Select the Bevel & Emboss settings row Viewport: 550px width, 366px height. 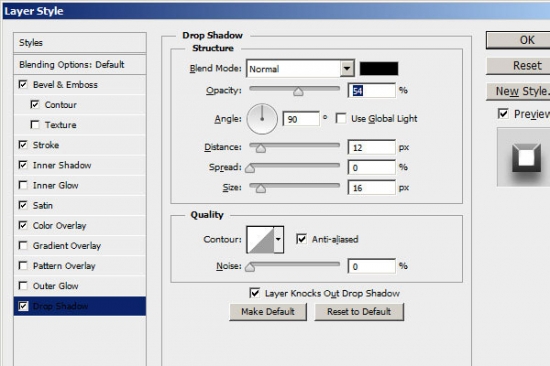pyautogui.click(x=80, y=85)
